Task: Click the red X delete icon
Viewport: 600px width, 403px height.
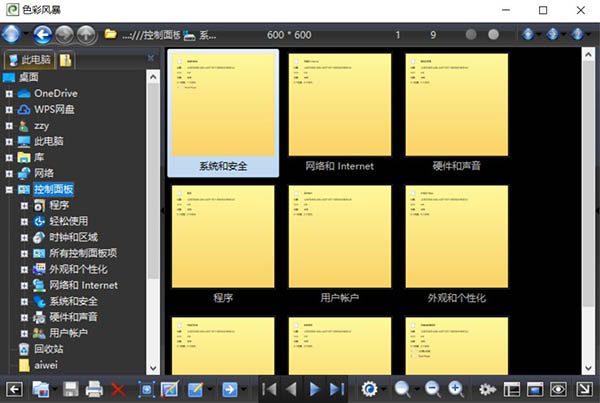Action: tap(118, 390)
